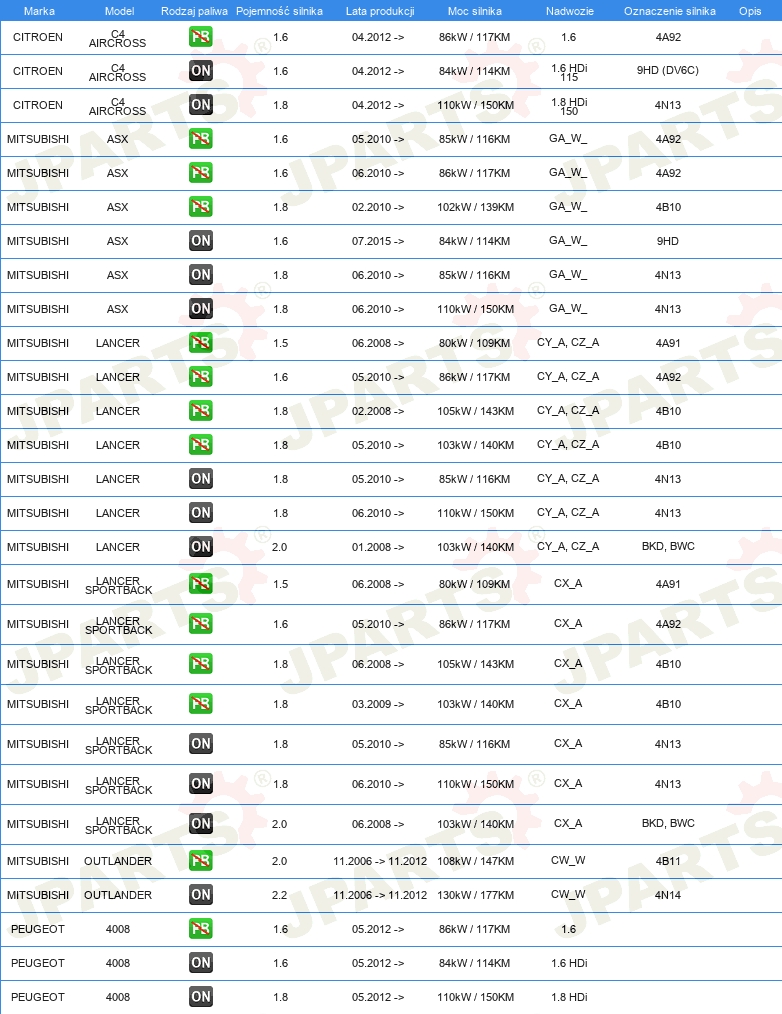Select the 03.2009 -> production date cell
The height and width of the screenshot is (1014, 782).
pyautogui.click(x=378, y=704)
